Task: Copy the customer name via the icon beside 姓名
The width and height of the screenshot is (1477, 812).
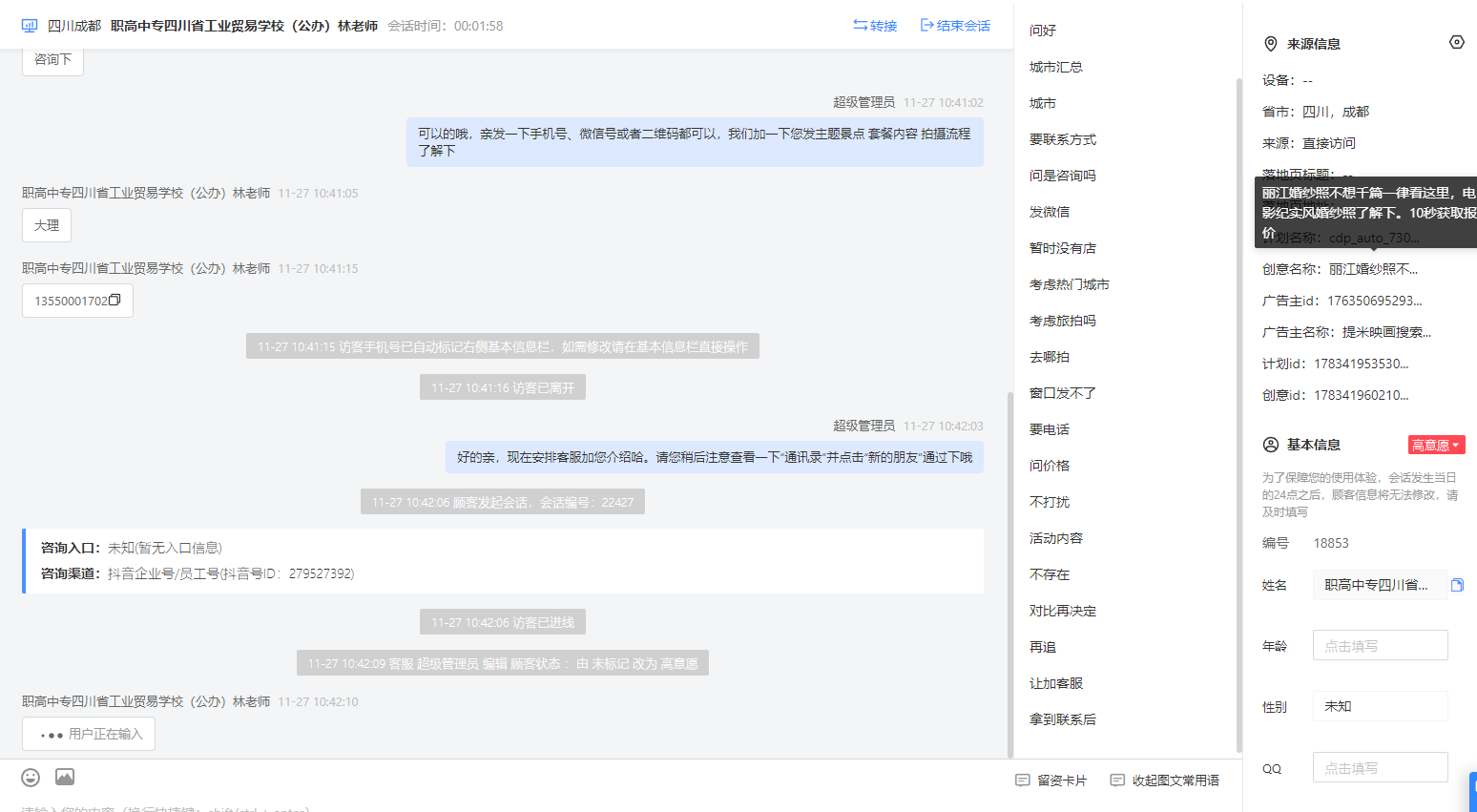Action: (1457, 585)
